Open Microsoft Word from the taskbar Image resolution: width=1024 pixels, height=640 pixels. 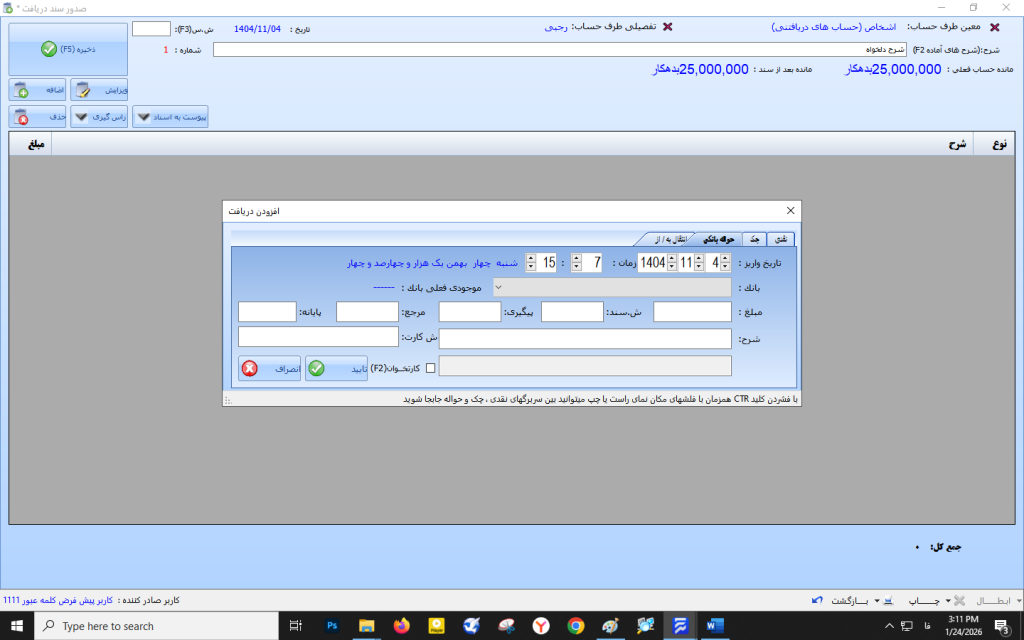(x=714, y=626)
